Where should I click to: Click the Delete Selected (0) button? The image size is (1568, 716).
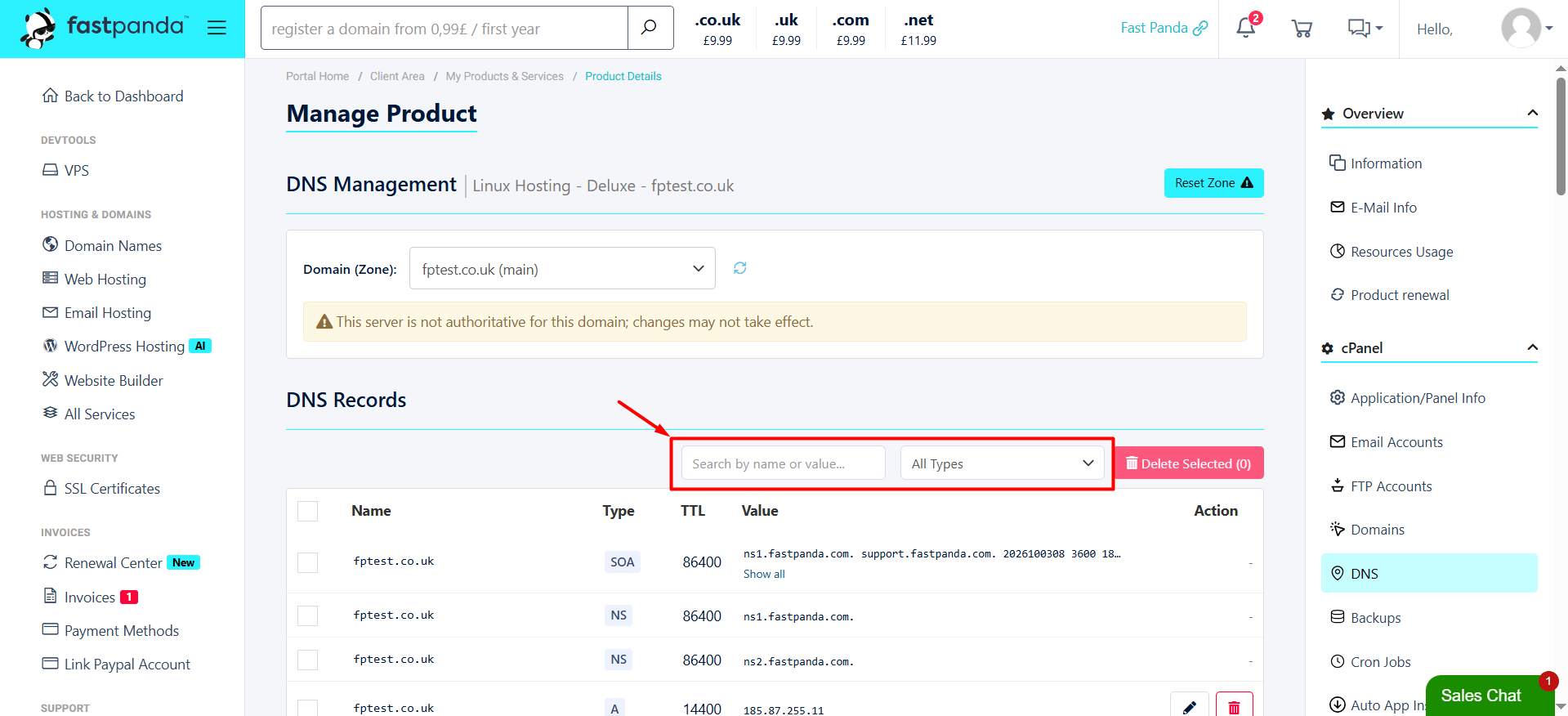(x=1189, y=463)
